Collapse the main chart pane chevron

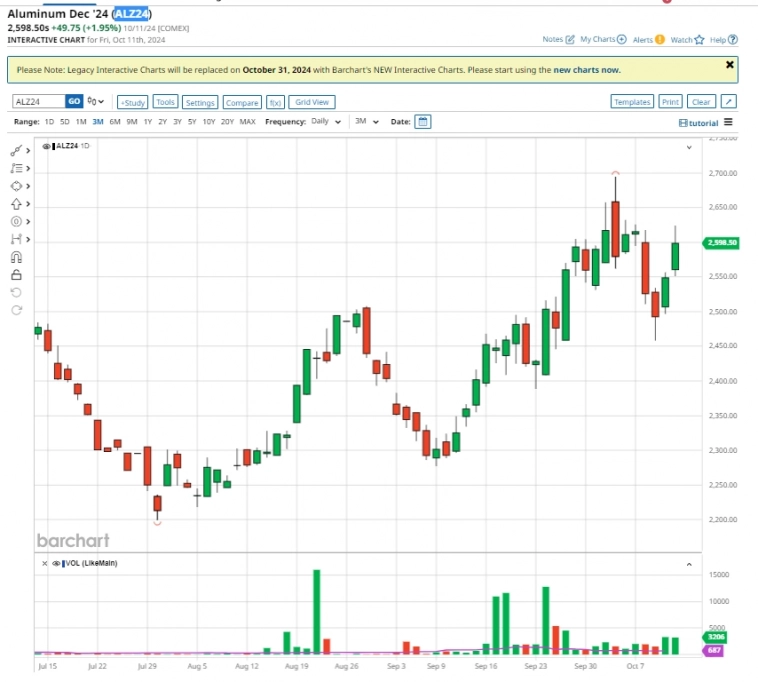(x=688, y=147)
